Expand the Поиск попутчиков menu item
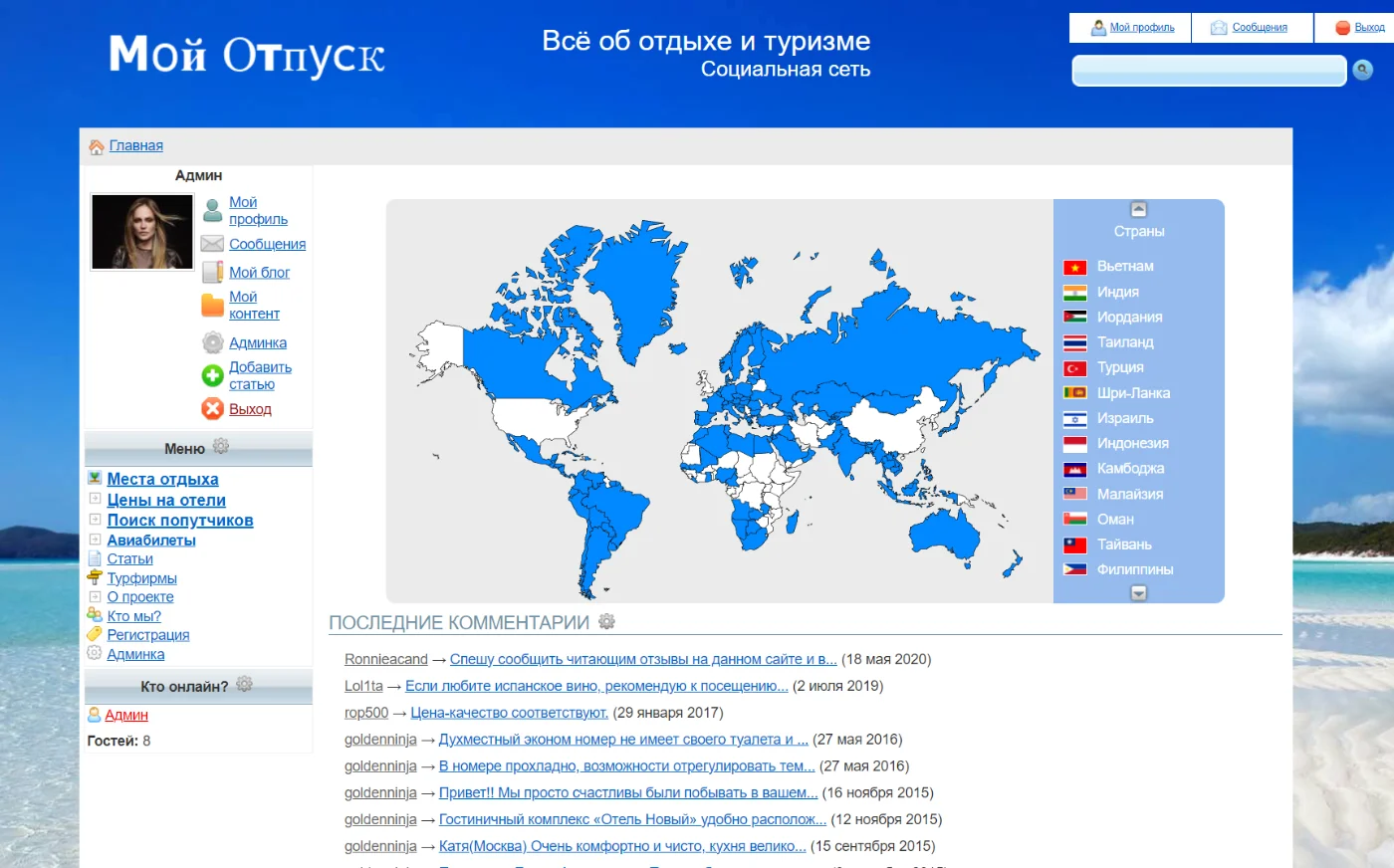This screenshot has height=868, width=1394. click(x=95, y=519)
